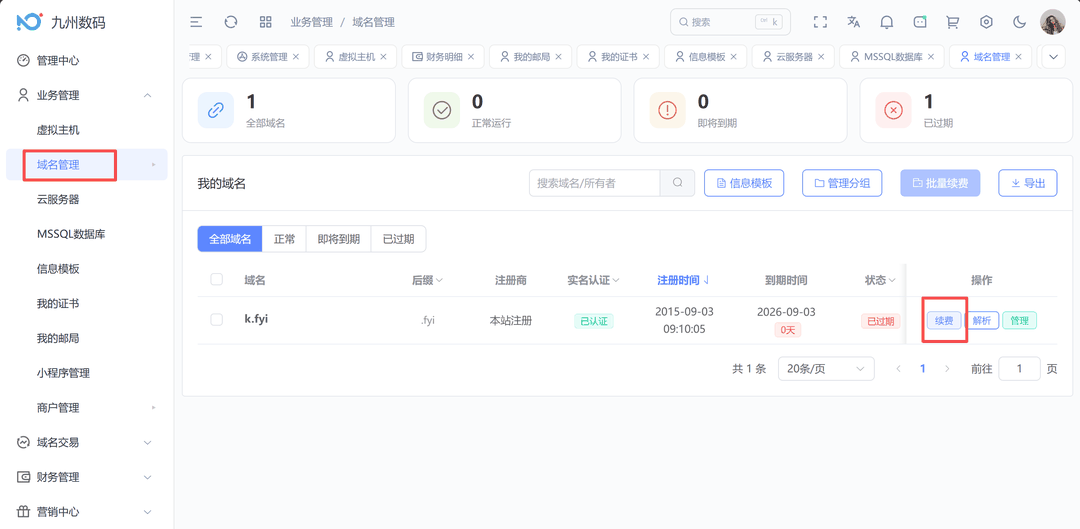Tick the select-all checkbox in table header
Viewport: 1080px width, 529px height.
click(216, 279)
